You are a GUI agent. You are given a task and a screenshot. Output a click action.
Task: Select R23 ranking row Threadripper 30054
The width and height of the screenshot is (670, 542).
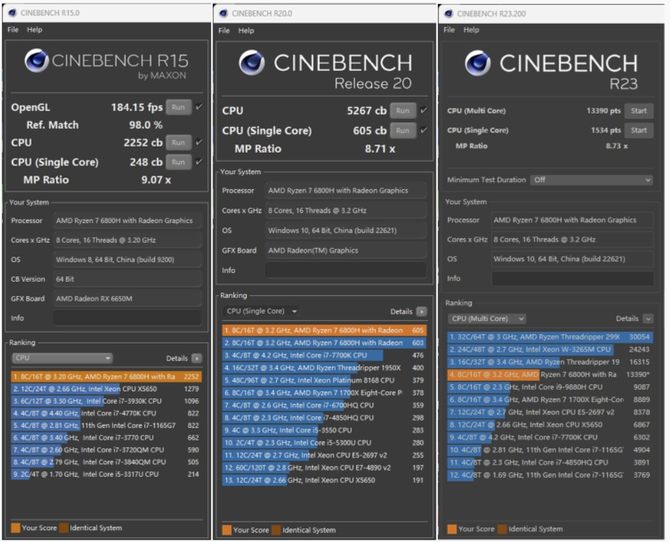click(x=550, y=337)
